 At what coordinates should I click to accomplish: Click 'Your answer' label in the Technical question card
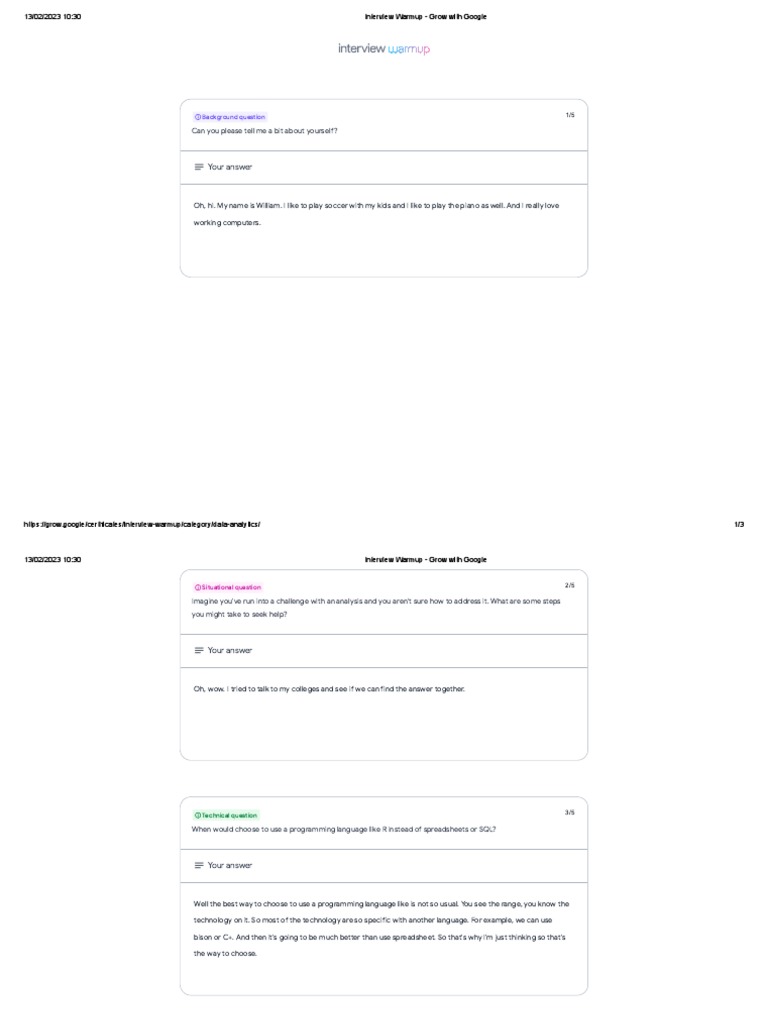tap(230, 865)
